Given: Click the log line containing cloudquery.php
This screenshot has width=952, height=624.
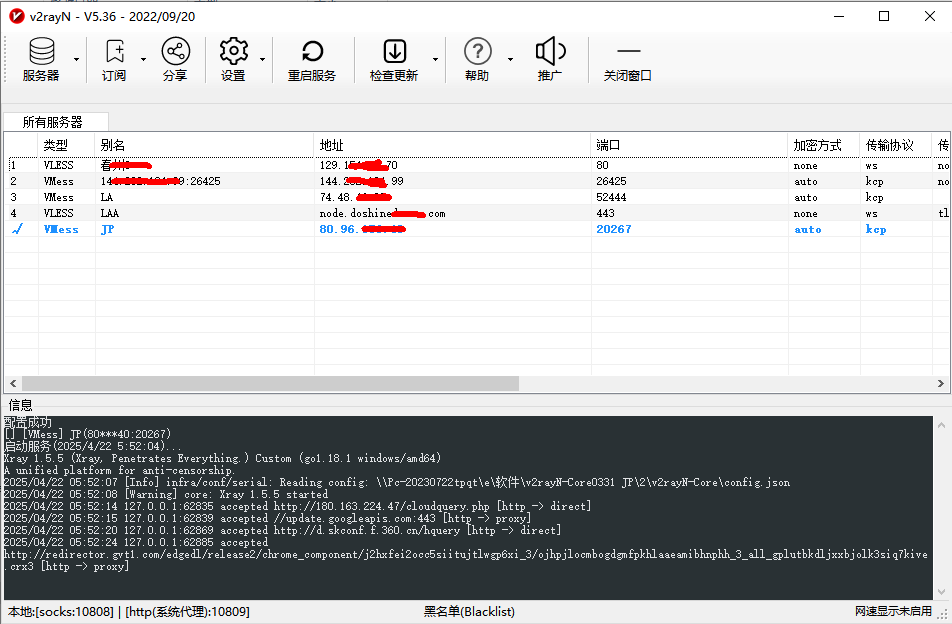Looking at the screenshot, I should [298, 506].
